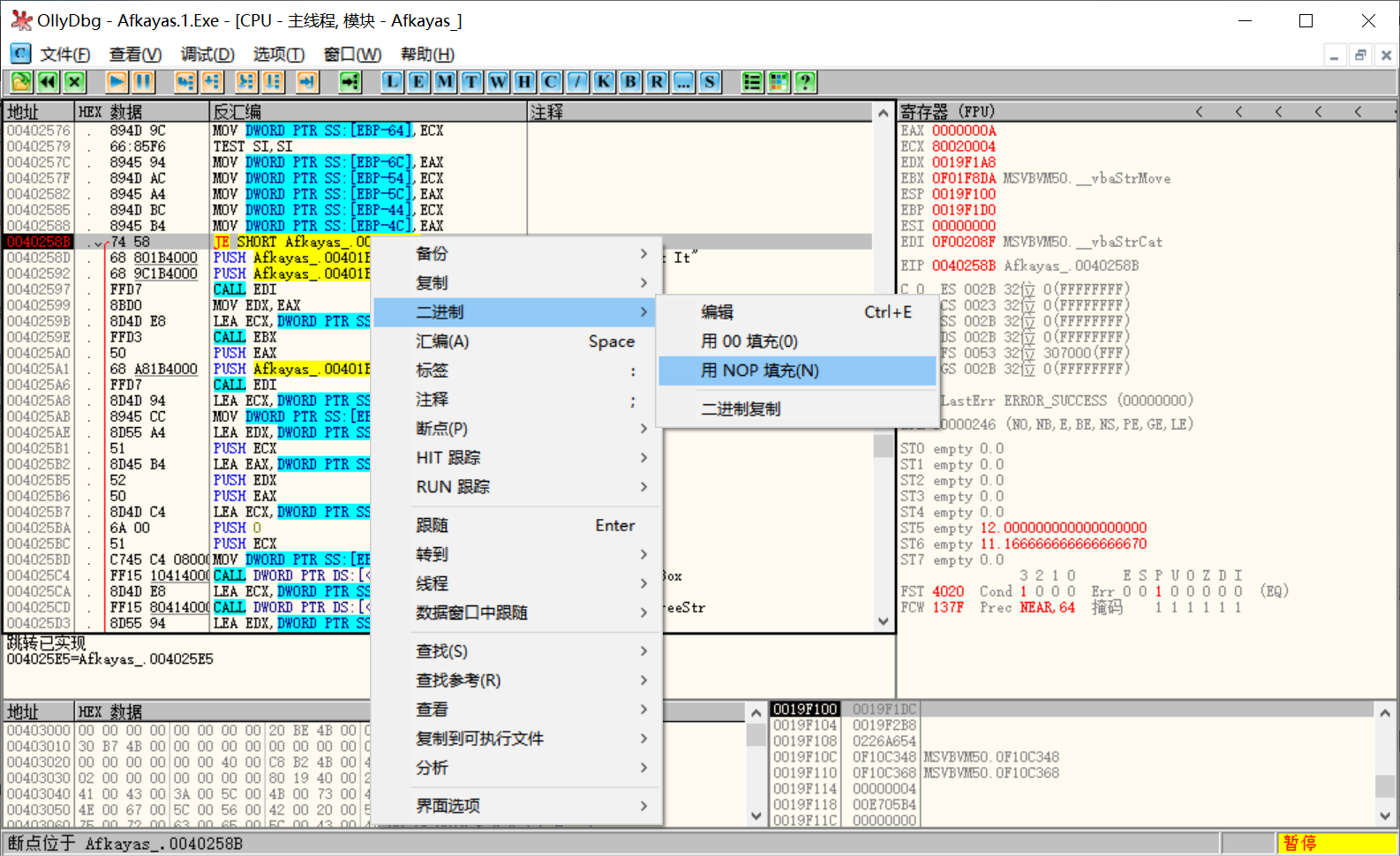
Task: Open the 文件(F) menu
Action: (65, 55)
